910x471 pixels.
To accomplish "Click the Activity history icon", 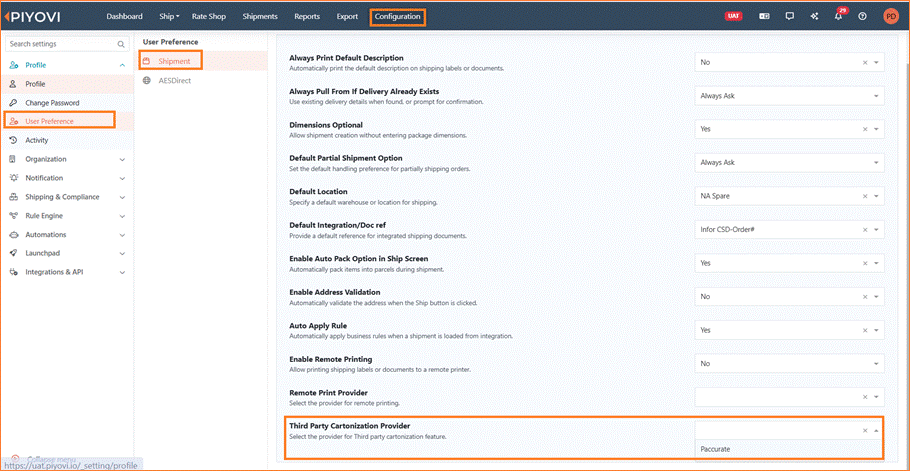I will pos(13,140).
